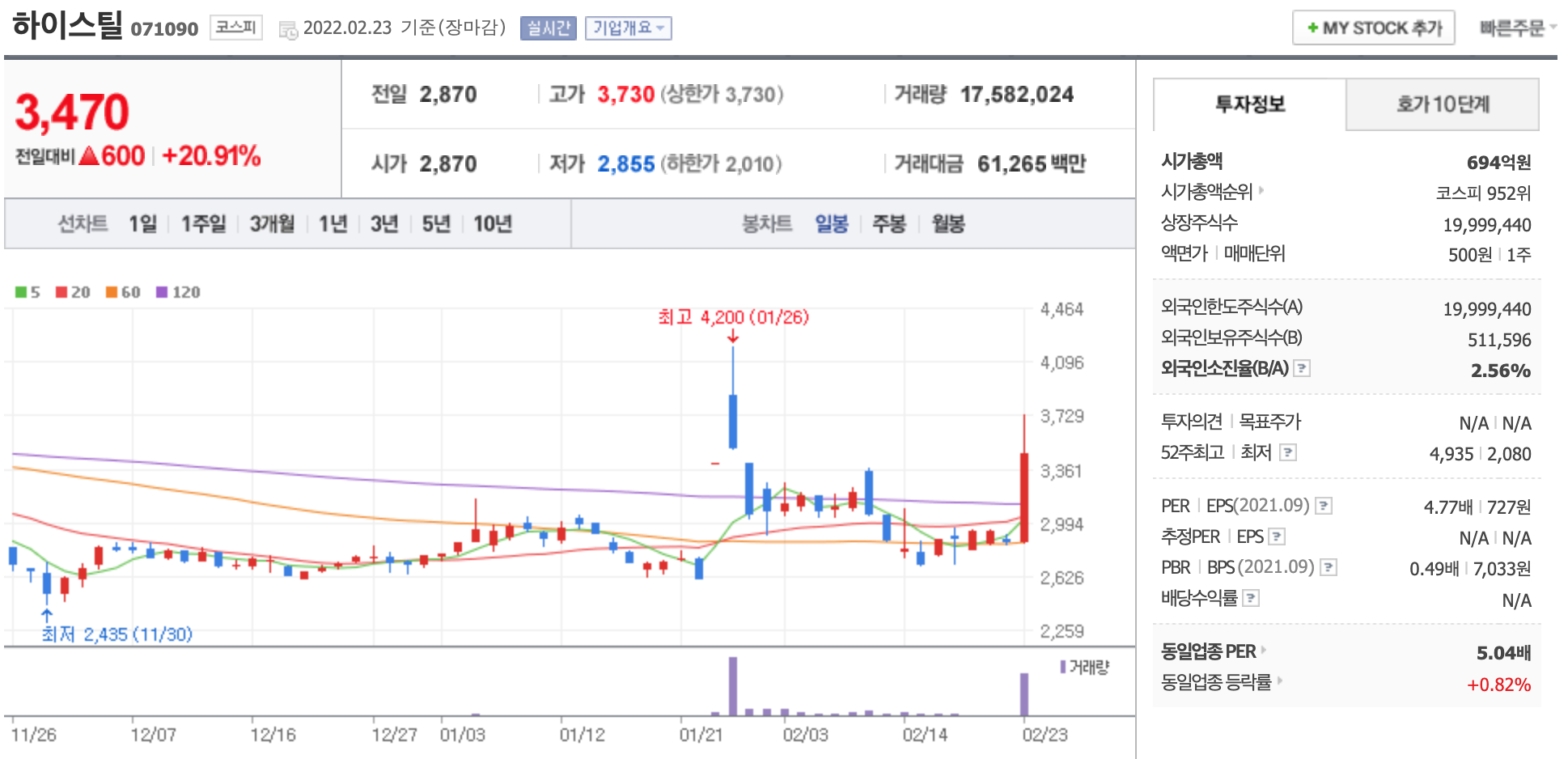Select the 1년 line chart period

click(x=333, y=224)
